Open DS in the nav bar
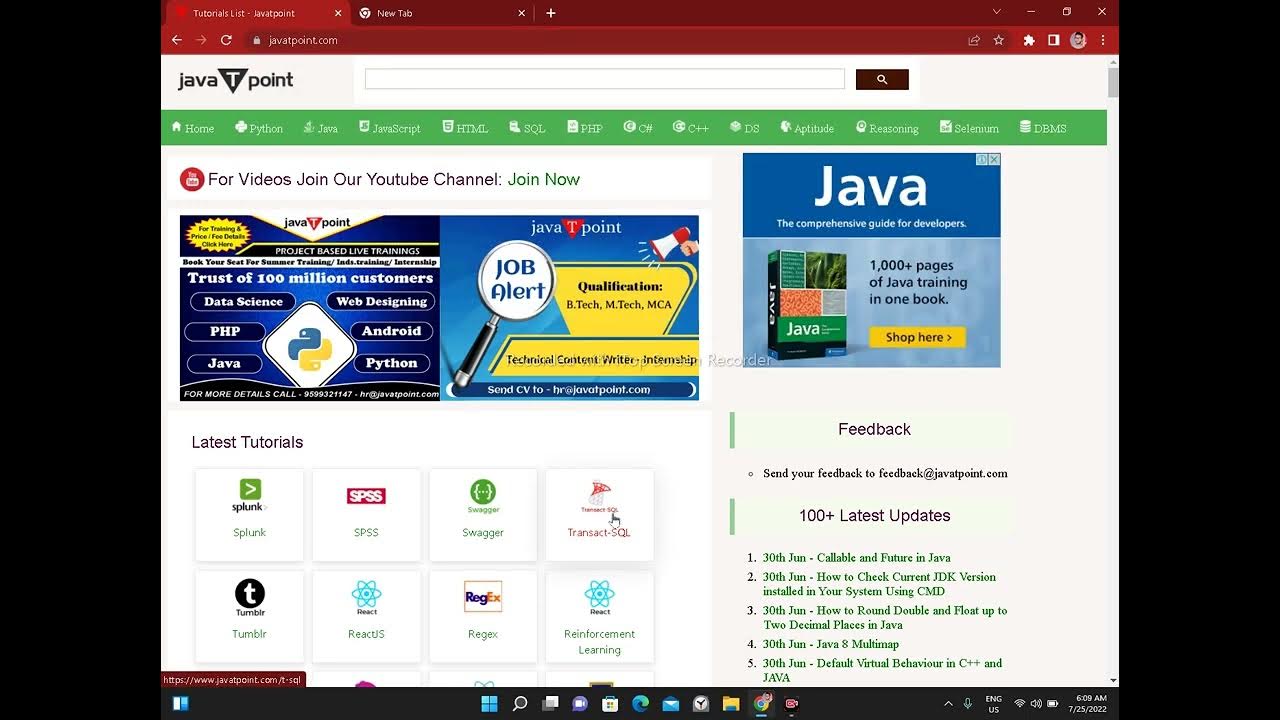 click(x=745, y=128)
